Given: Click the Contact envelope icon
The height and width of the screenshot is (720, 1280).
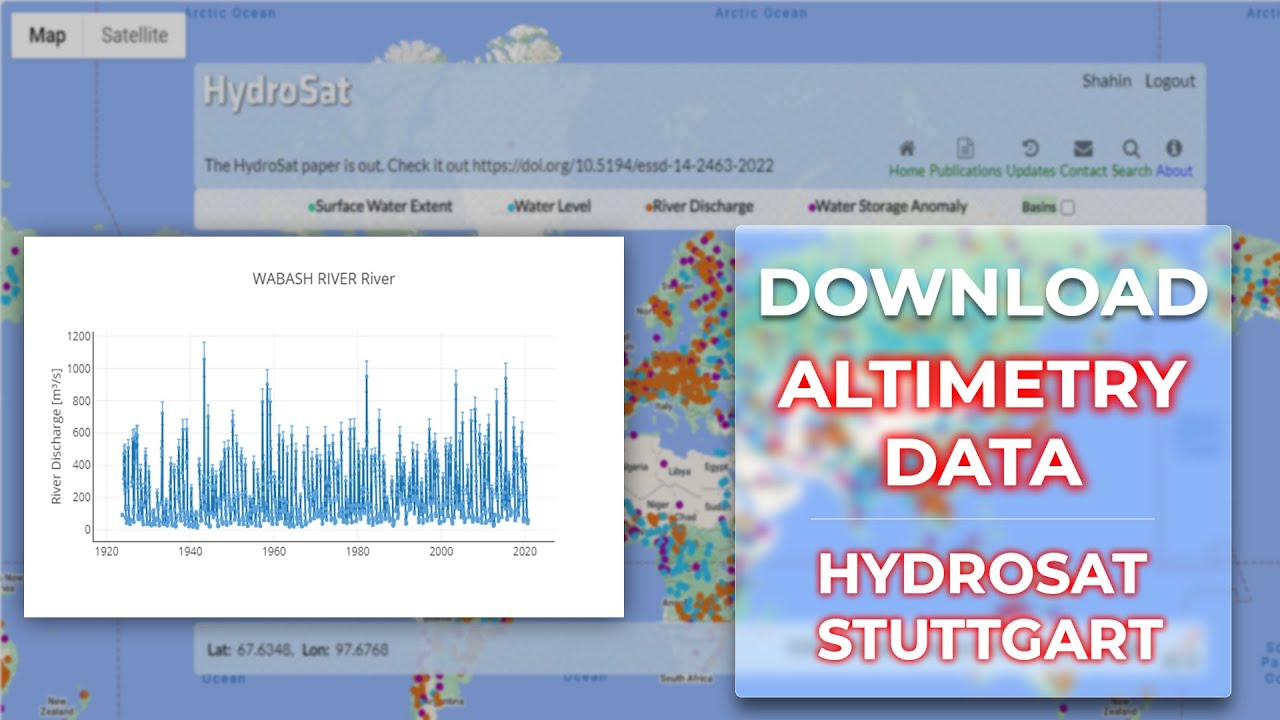Looking at the screenshot, I should coord(1083,149).
